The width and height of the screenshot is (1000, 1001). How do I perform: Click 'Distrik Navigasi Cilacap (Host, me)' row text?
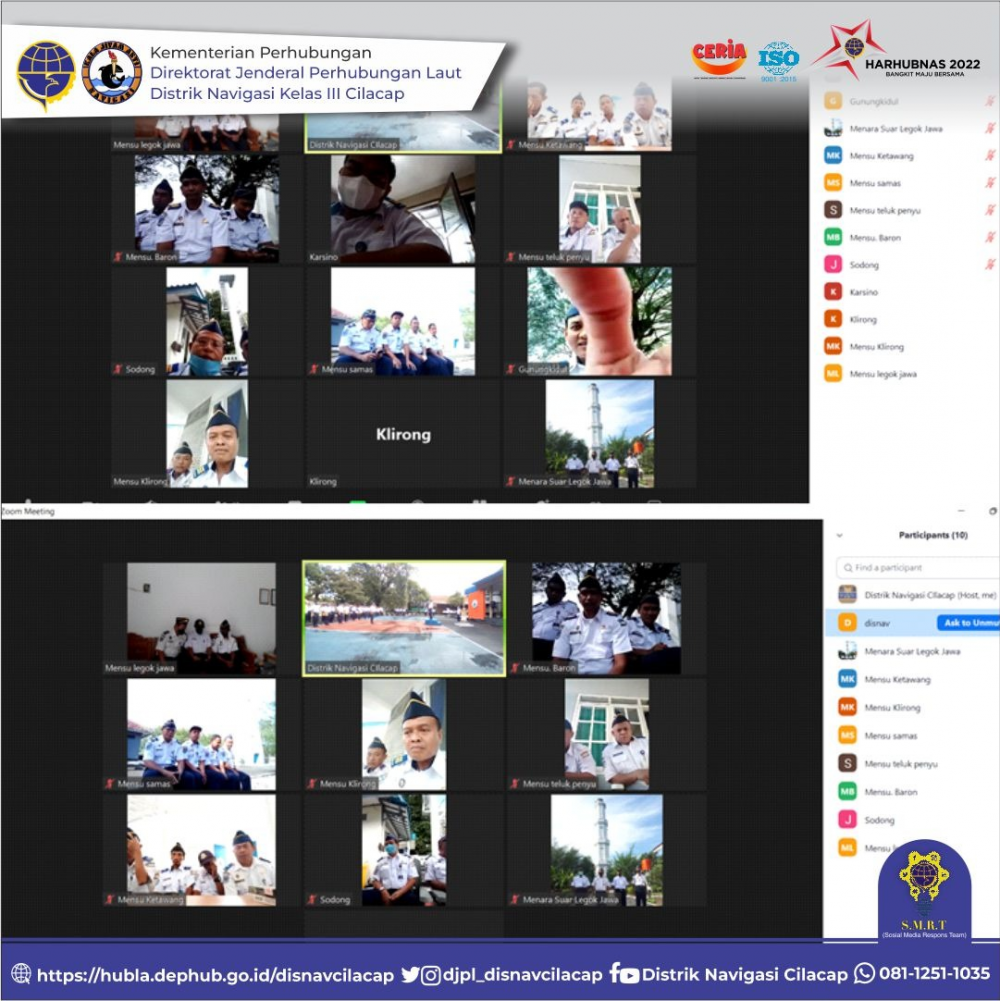(x=930, y=595)
